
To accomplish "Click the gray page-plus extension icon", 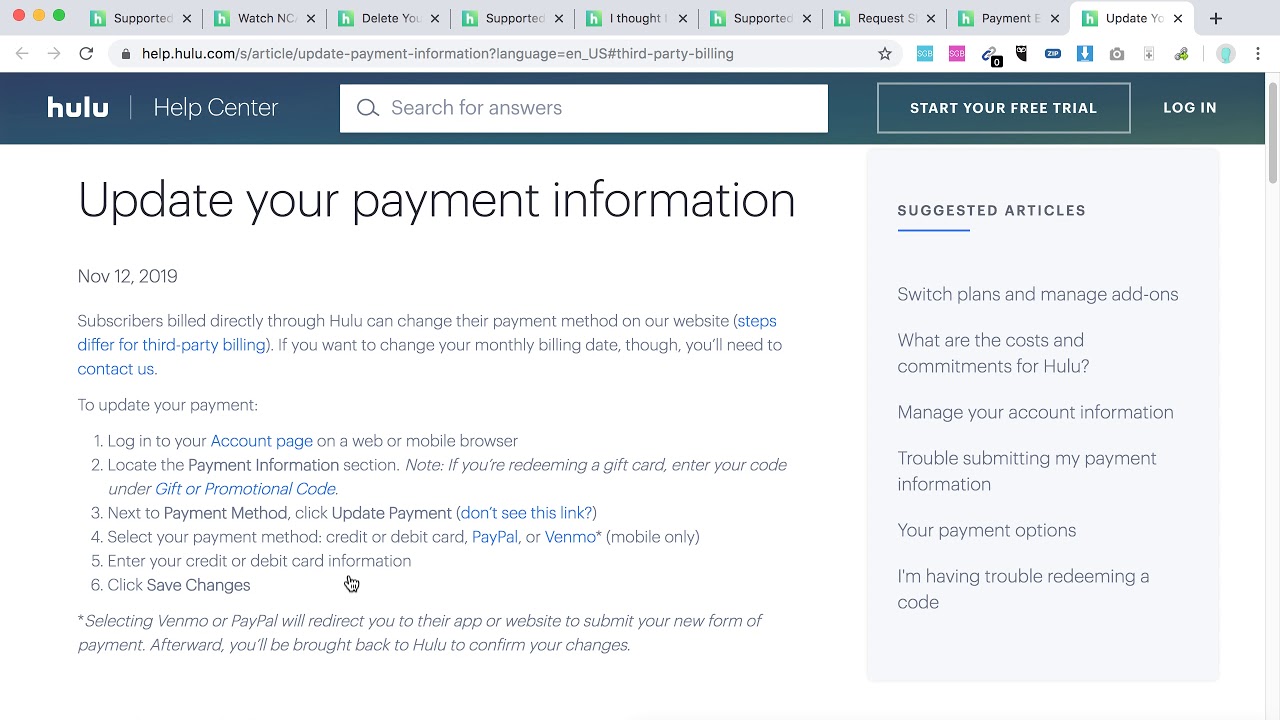I will (x=1149, y=54).
